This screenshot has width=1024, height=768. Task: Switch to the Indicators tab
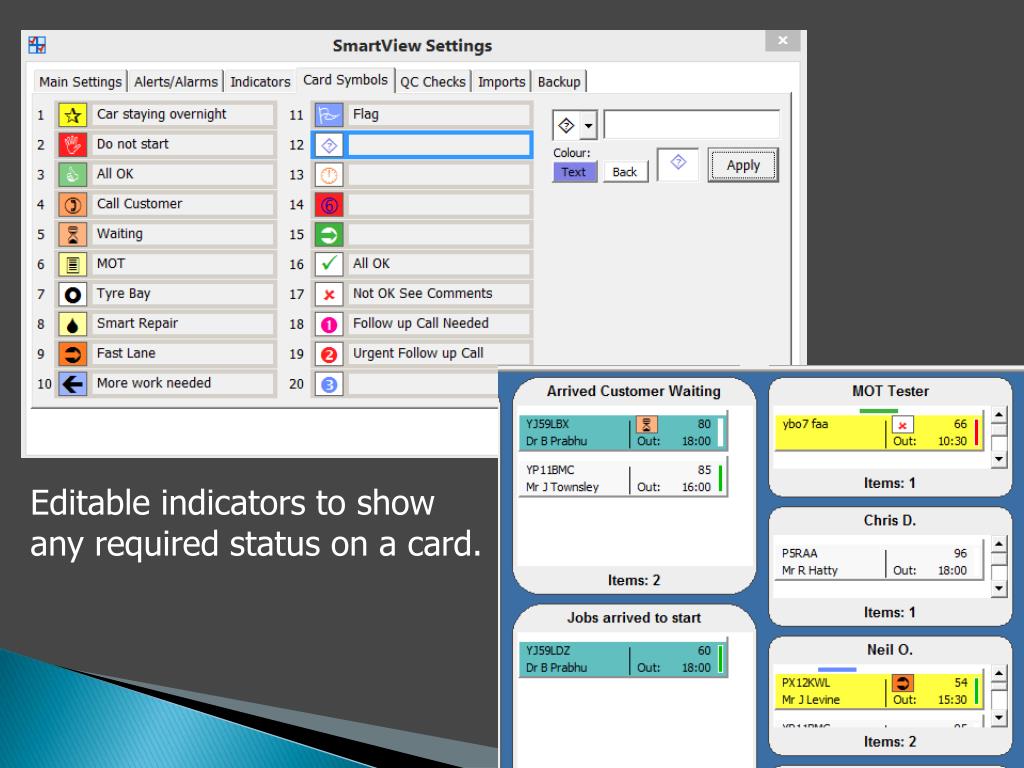[x=260, y=82]
